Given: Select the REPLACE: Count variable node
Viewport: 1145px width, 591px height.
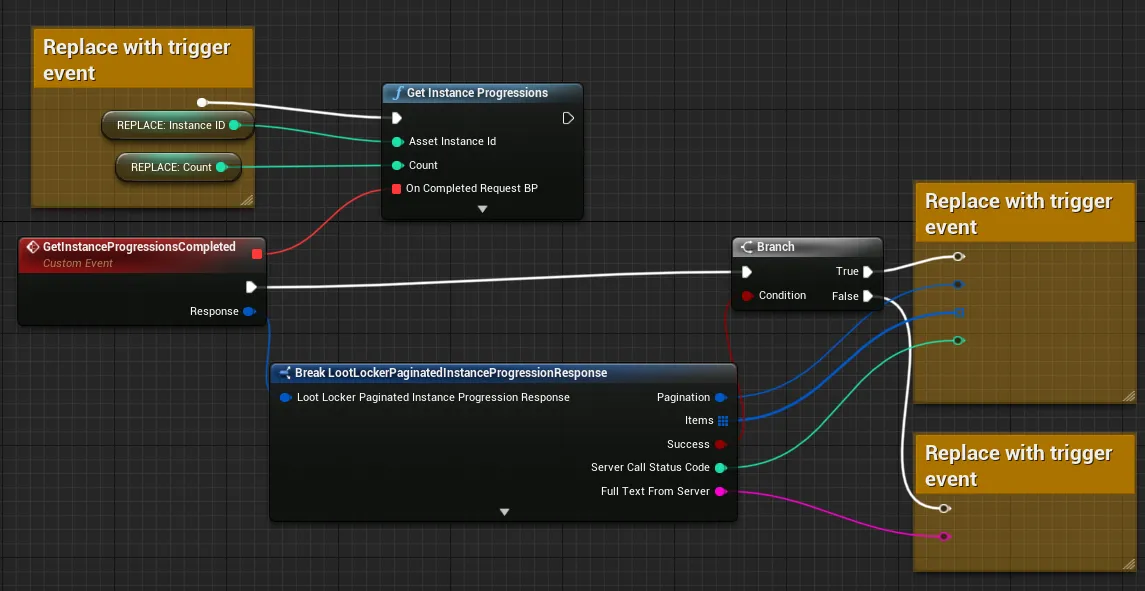Looking at the screenshot, I should pos(178,167).
